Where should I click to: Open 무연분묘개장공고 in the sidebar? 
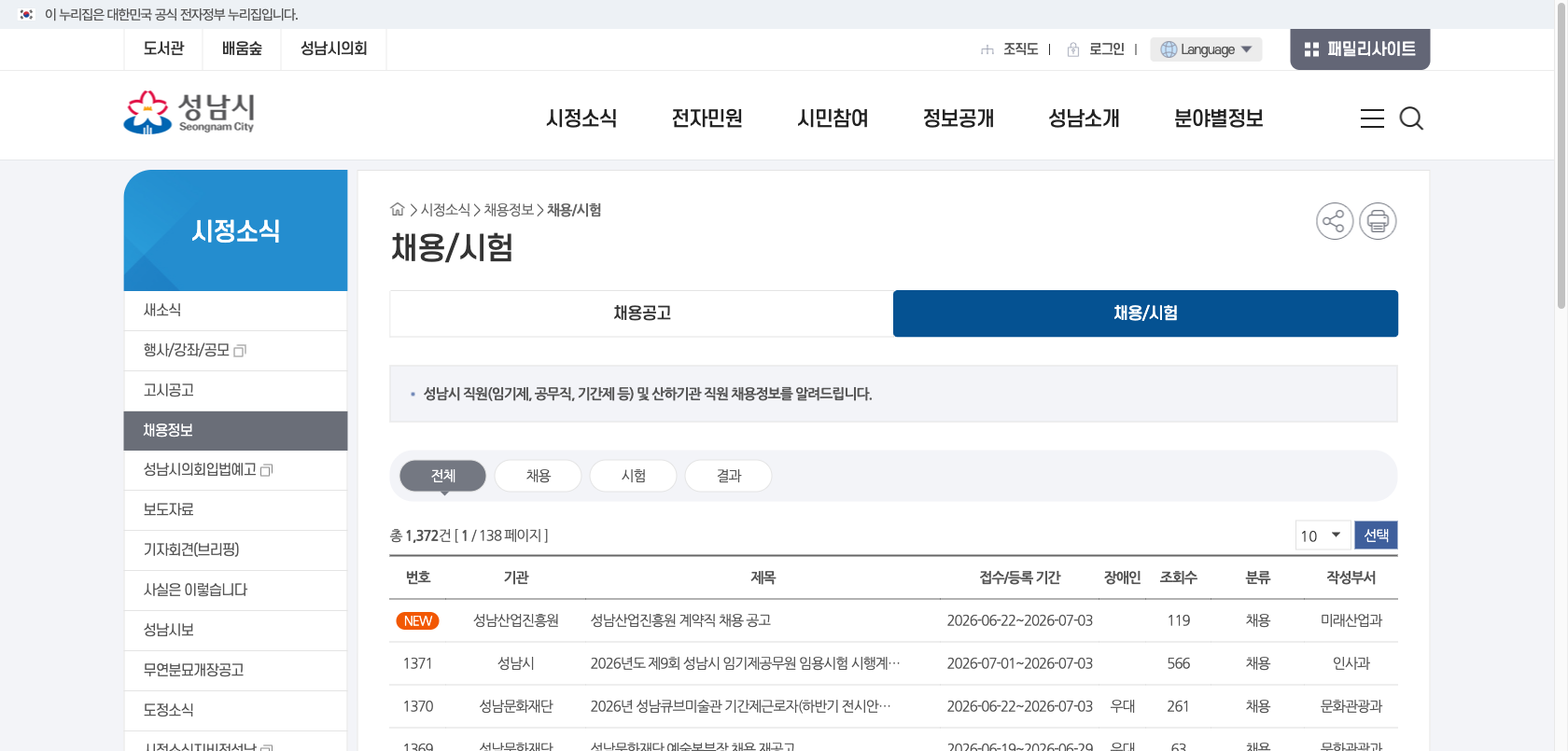(x=235, y=671)
